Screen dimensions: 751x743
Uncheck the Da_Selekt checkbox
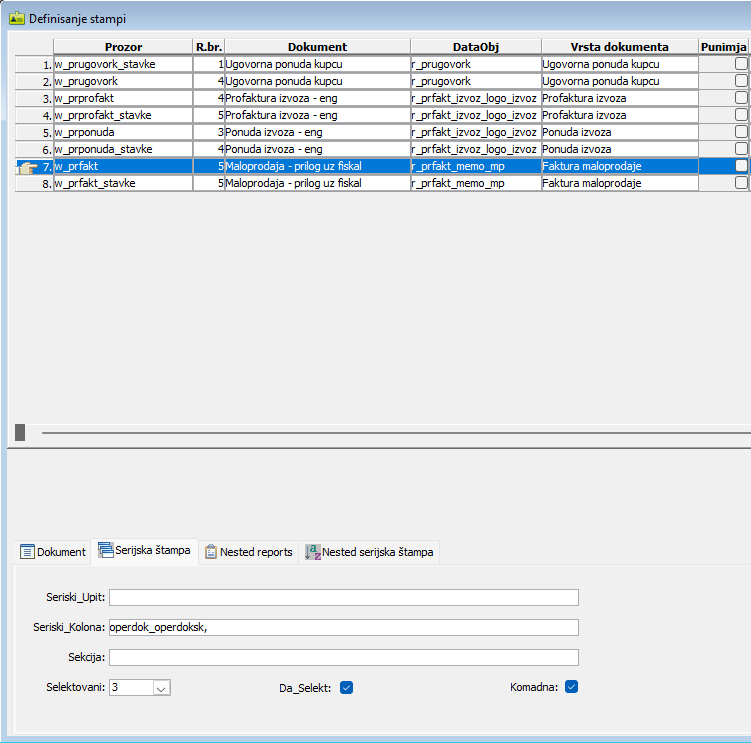346,687
